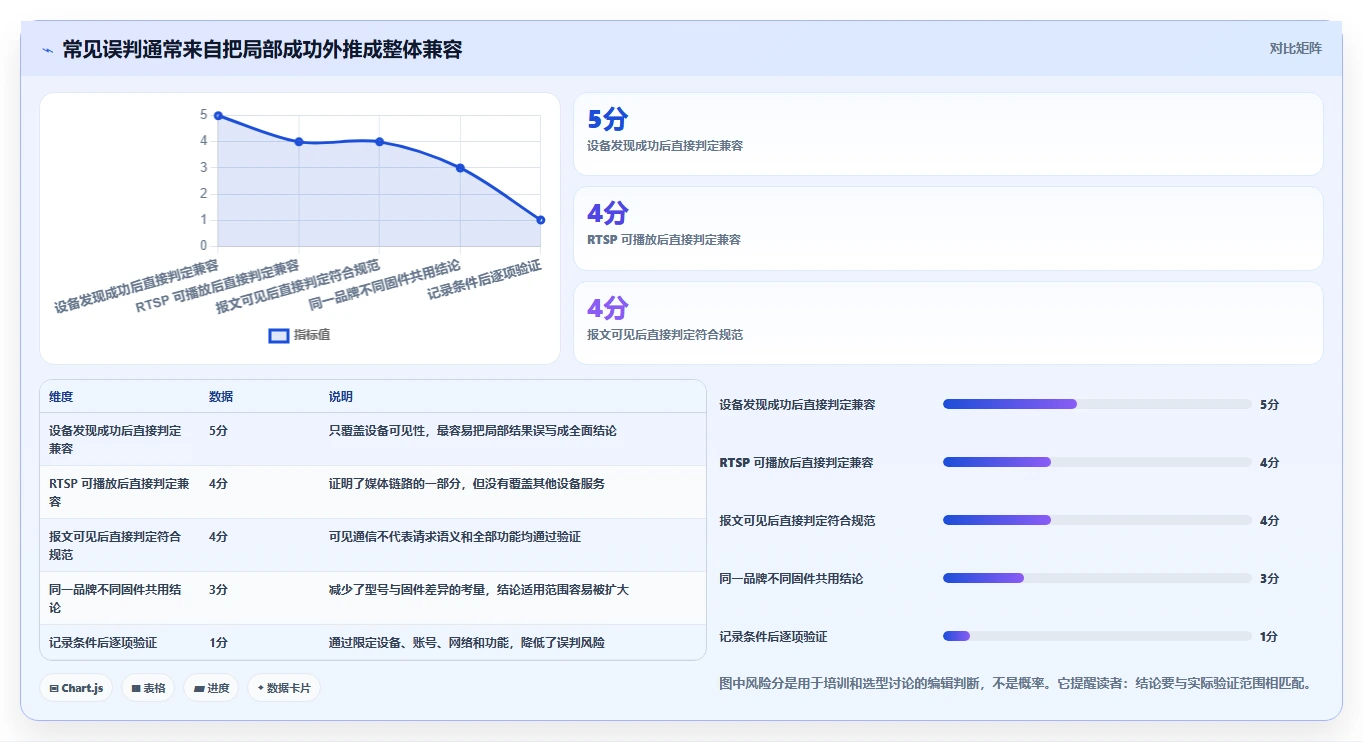Click table cell 报文可见后直接判定符合规范

coord(119,545)
